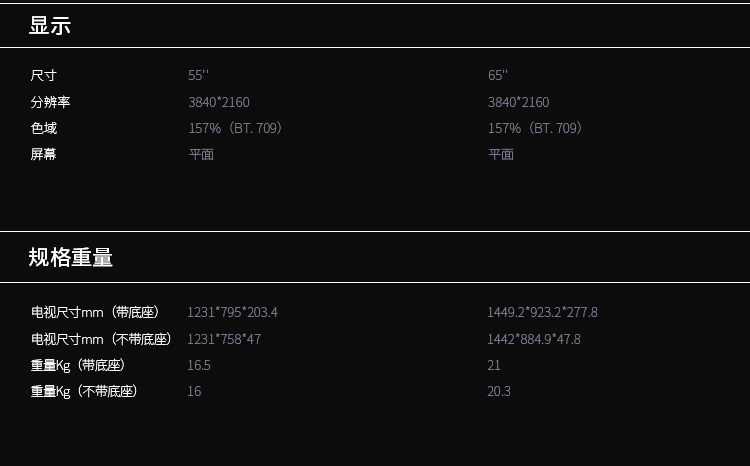Click the 1449.2*923.2*277.8 dimension value
Viewport: 750px width, 466px height.
(542, 312)
